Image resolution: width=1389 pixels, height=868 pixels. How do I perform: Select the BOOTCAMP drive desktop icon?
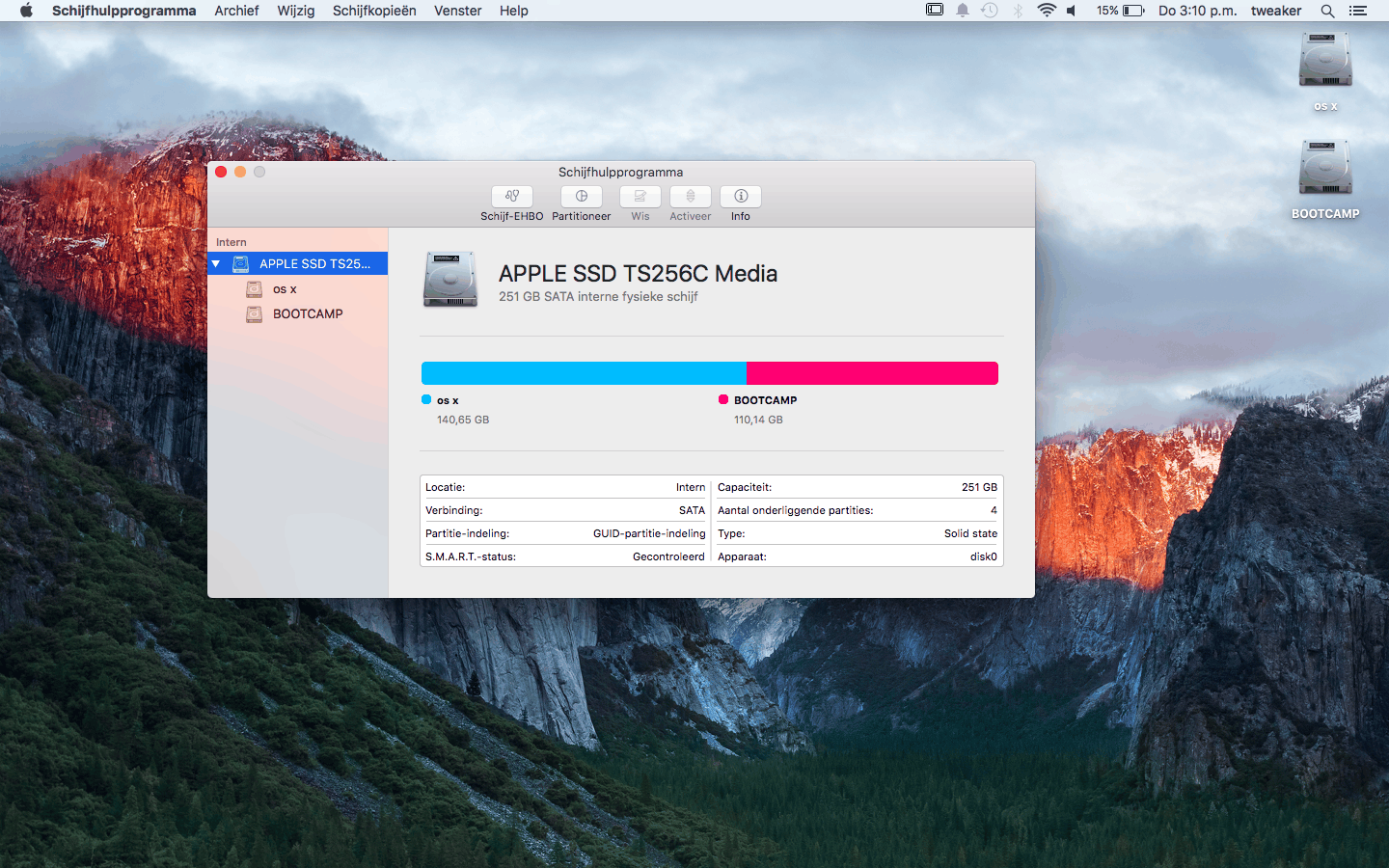1325,168
